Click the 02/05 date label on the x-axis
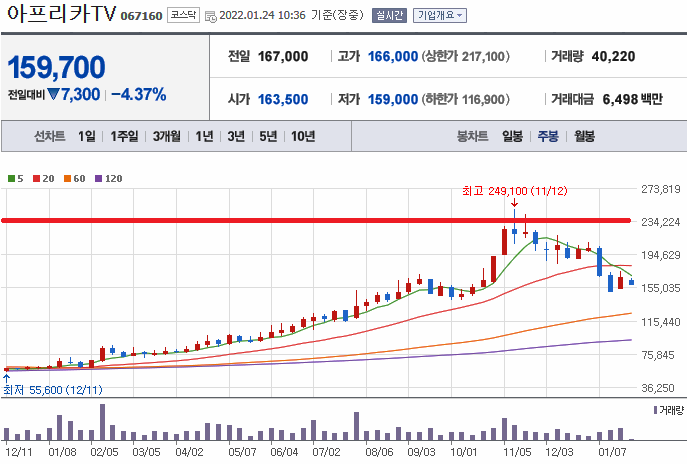This screenshot has height=464, width=687. [x=104, y=452]
